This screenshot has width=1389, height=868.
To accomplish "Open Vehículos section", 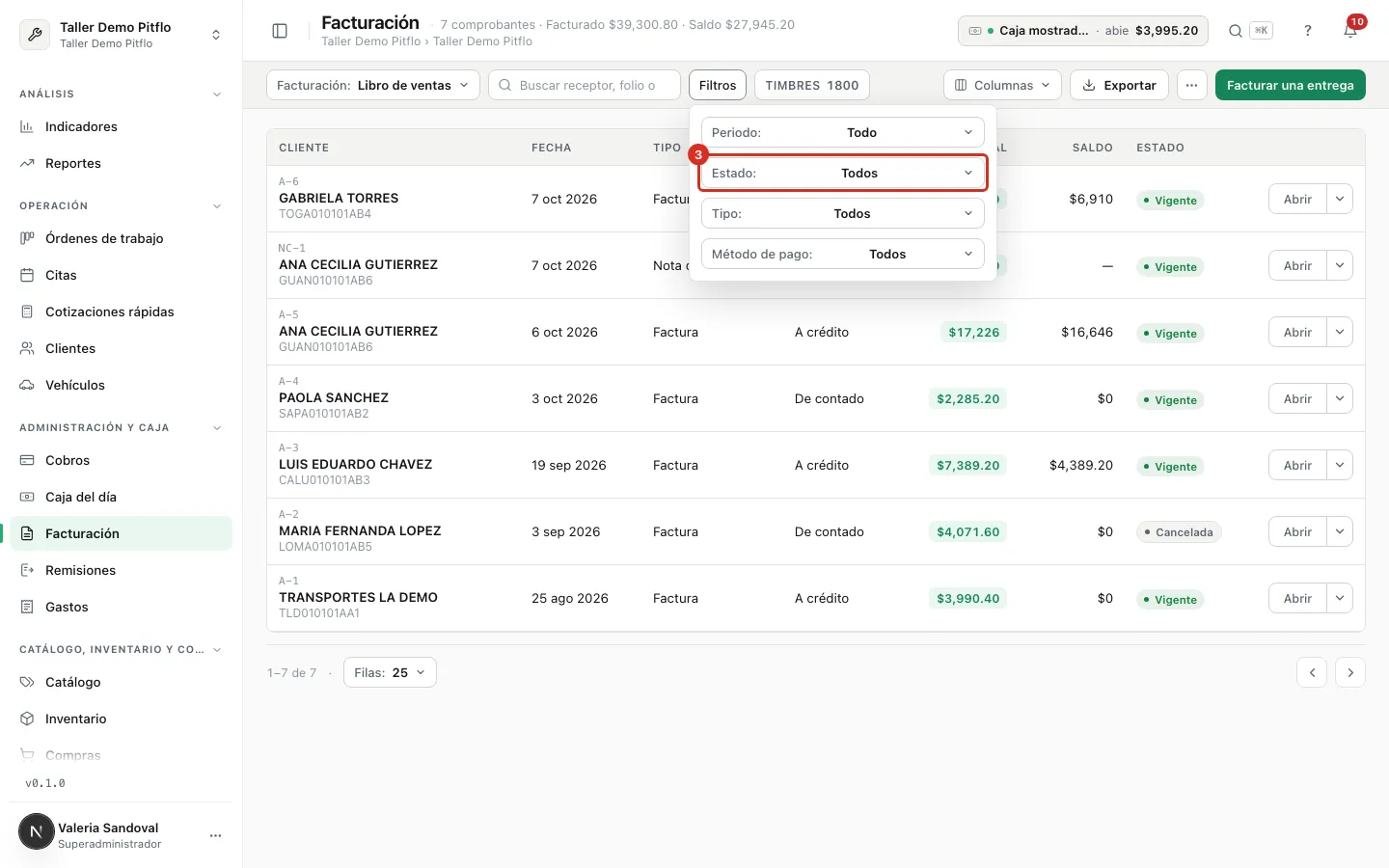I will coord(121,385).
